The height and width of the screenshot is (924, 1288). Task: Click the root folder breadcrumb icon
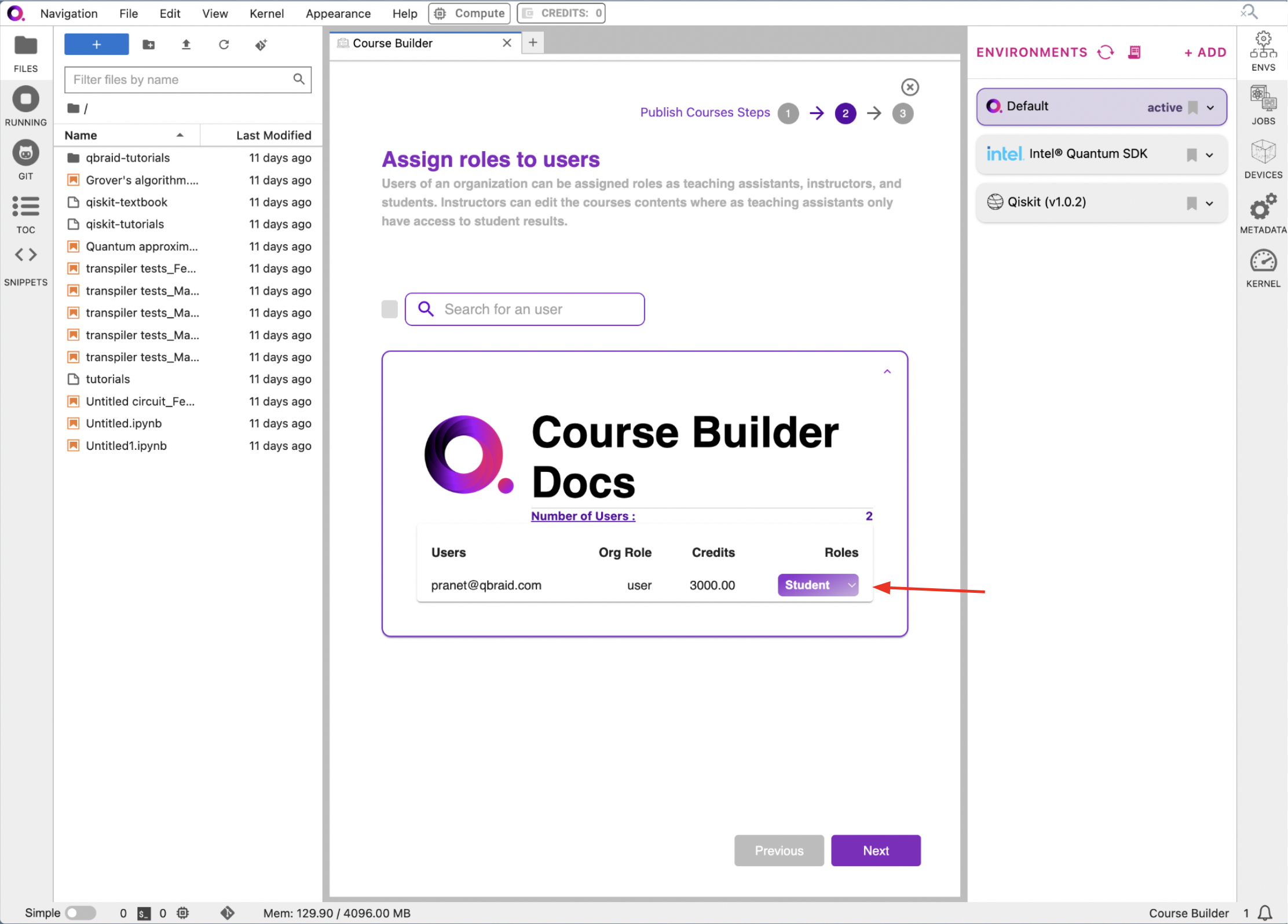73,108
